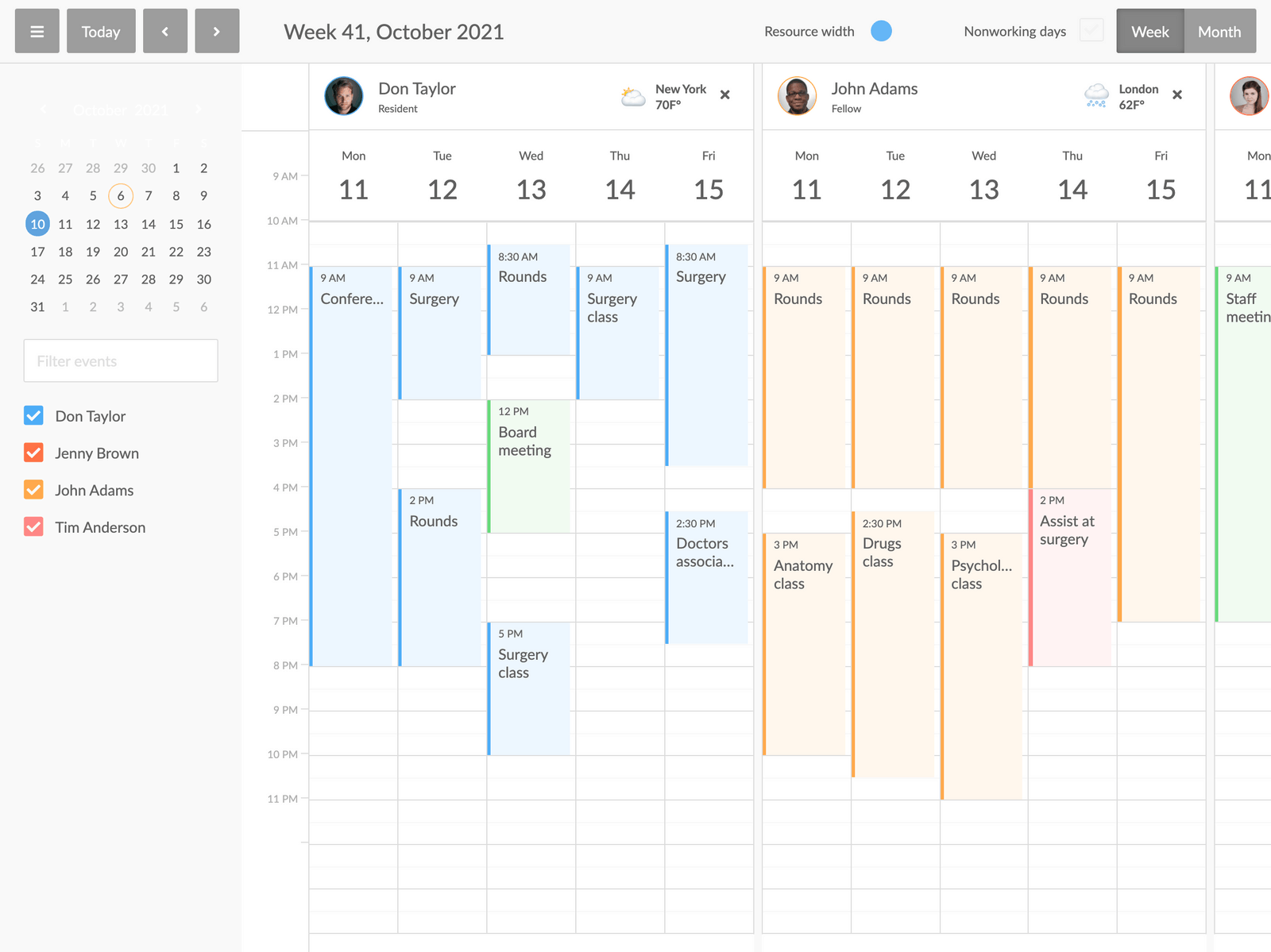Open John Adams's Thursday 9 AM Rounds event

click(1070, 377)
